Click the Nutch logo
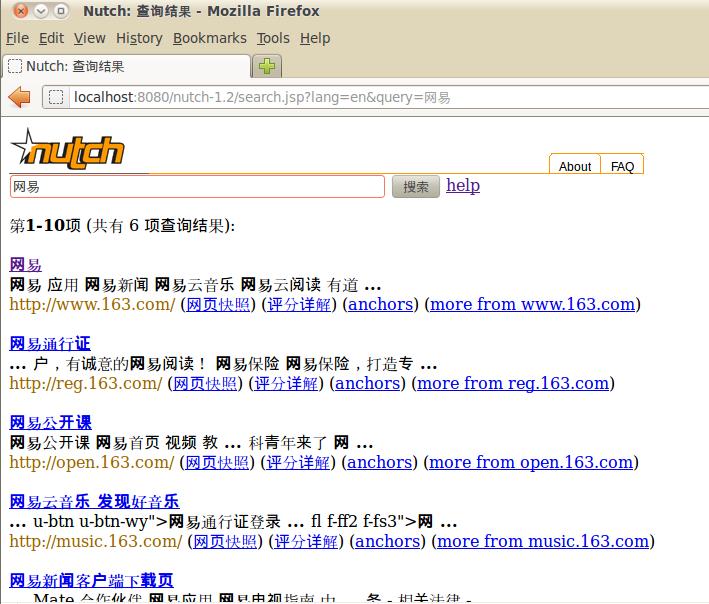Screen dimensions: 709x604 (x=68, y=150)
